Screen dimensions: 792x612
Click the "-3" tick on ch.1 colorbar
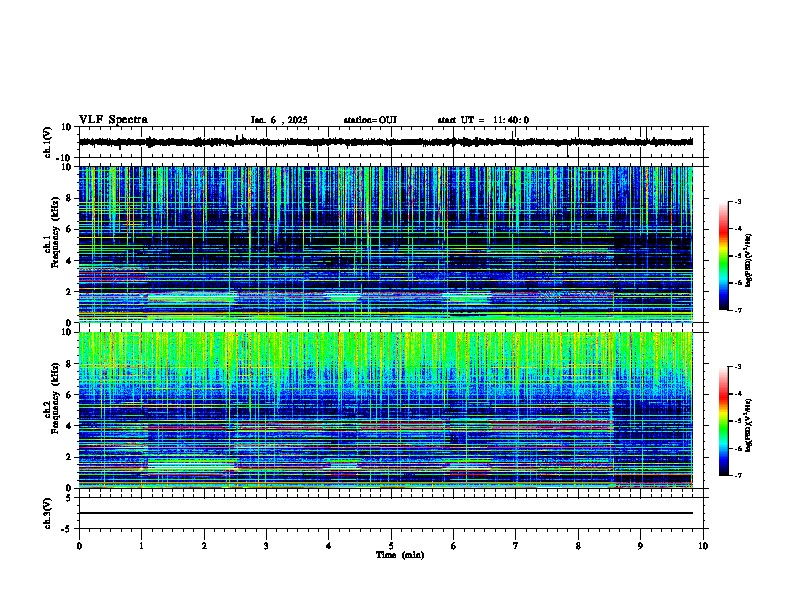tap(737, 201)
